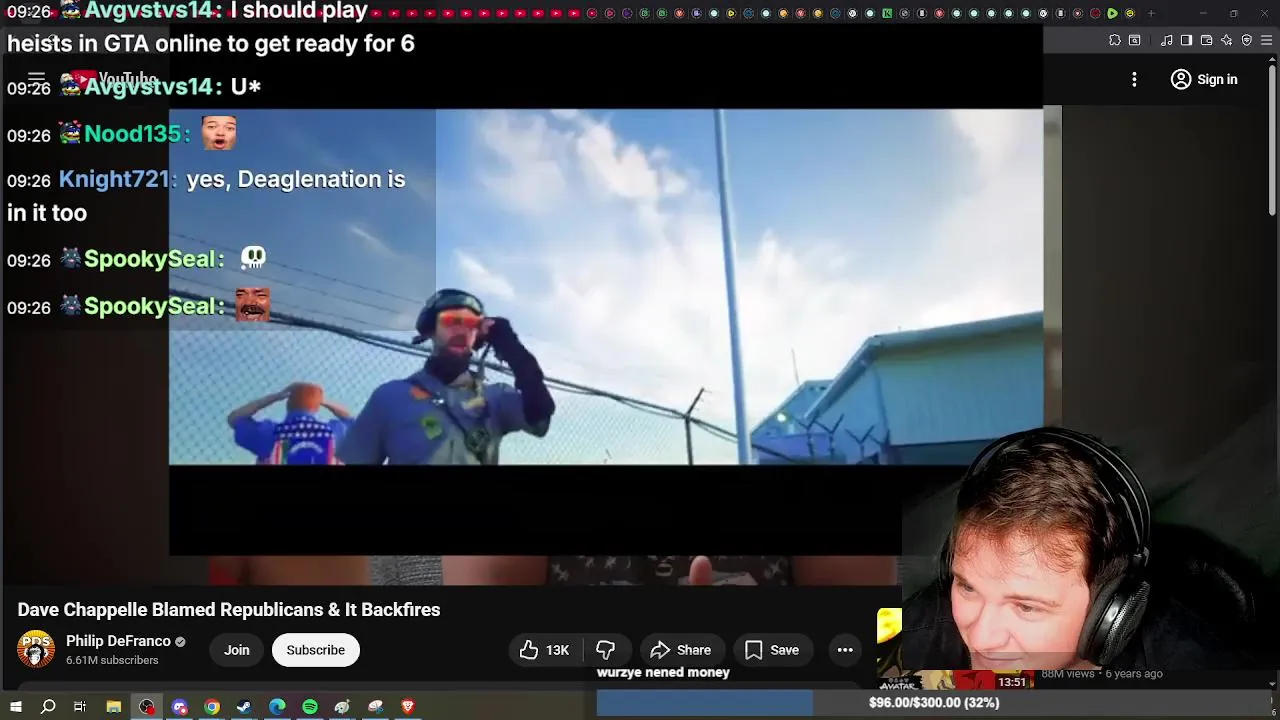1280x720 pixels.
Task: Click chat username Nood135
Action: click(132, 133)
